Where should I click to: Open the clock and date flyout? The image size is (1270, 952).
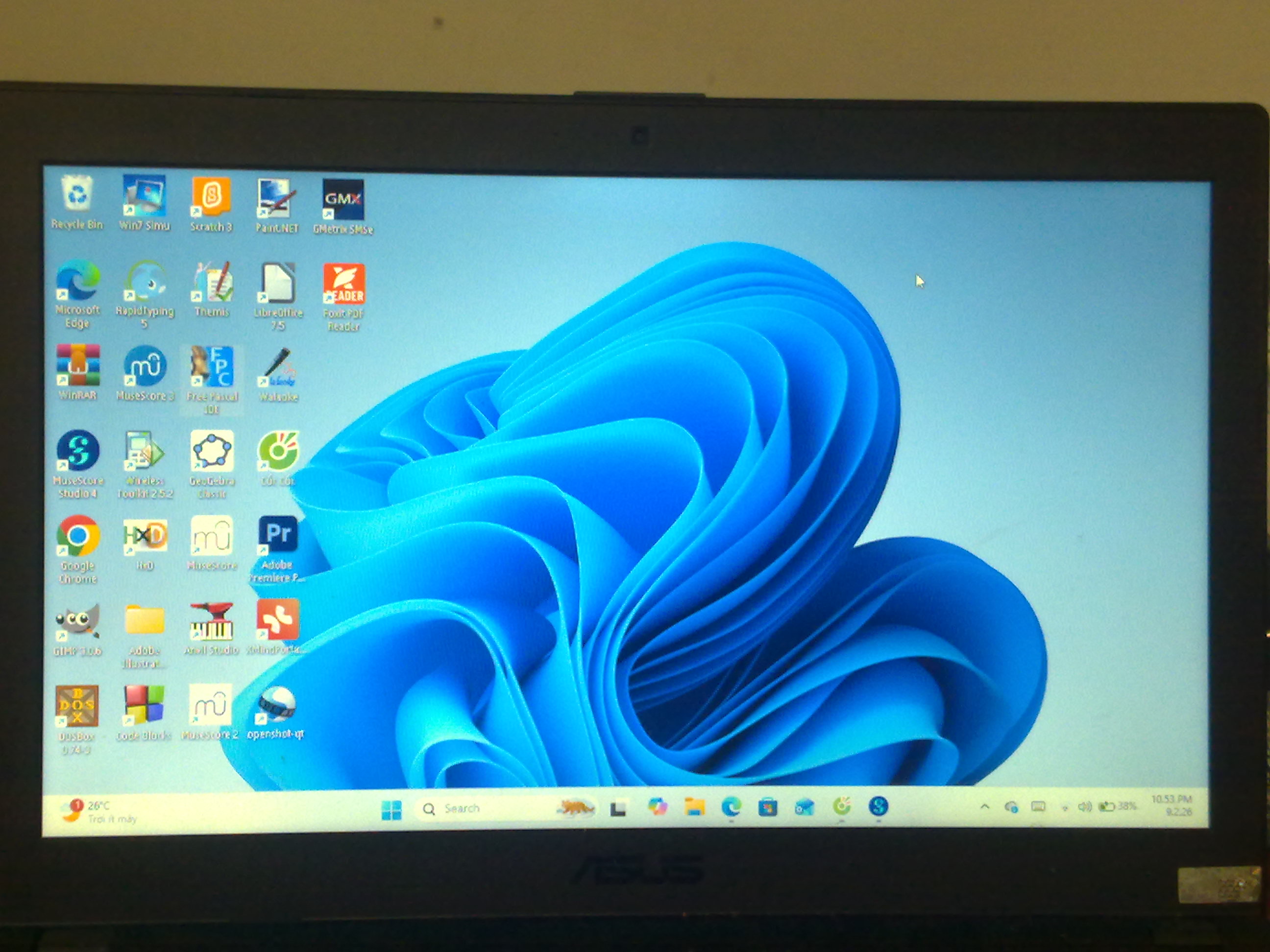(x=1171, y=805)
